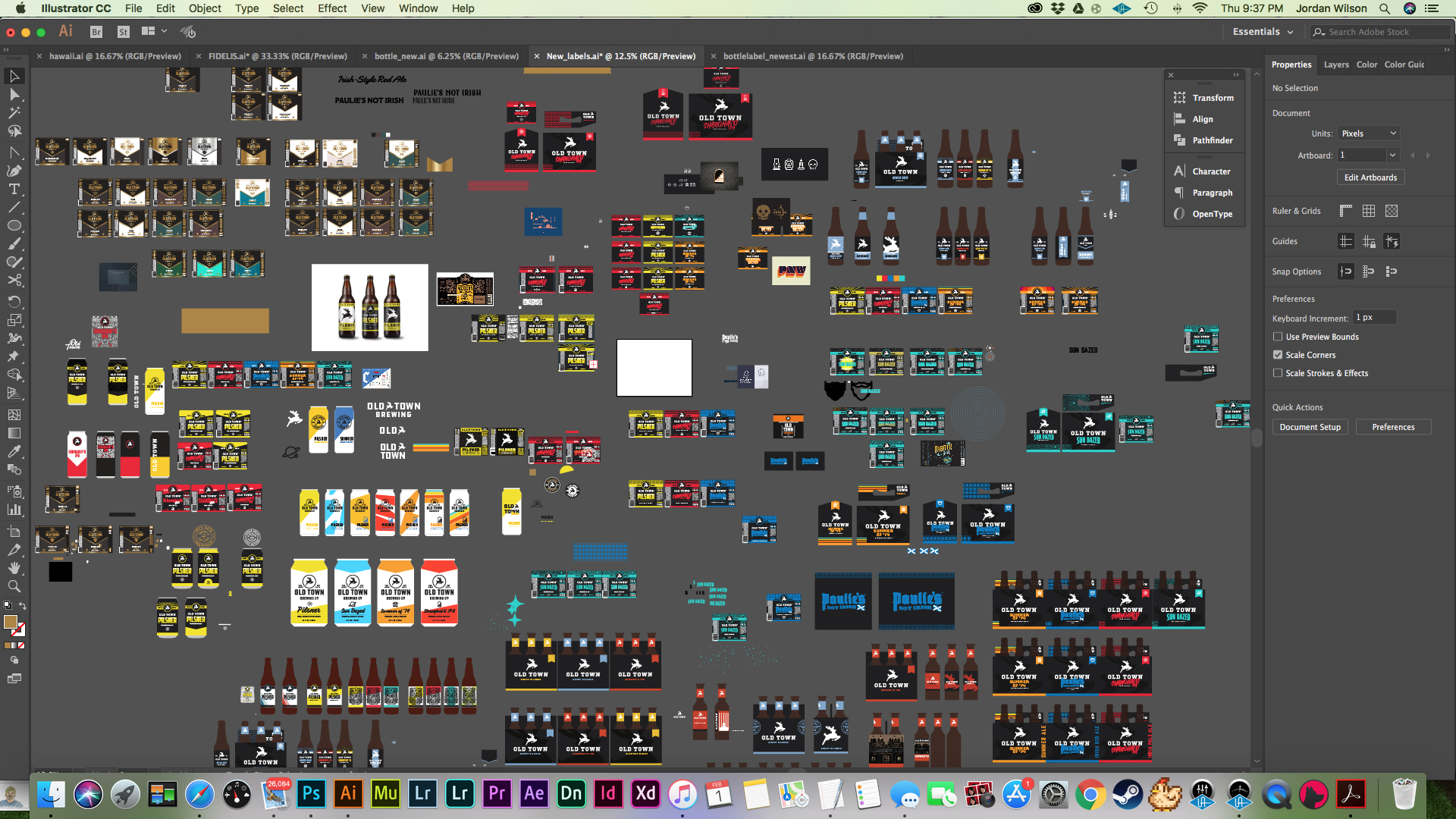This screenshot has height=819, width=1456.
Task: Expand the tools panel to two columns
Action: click(7, 49)
